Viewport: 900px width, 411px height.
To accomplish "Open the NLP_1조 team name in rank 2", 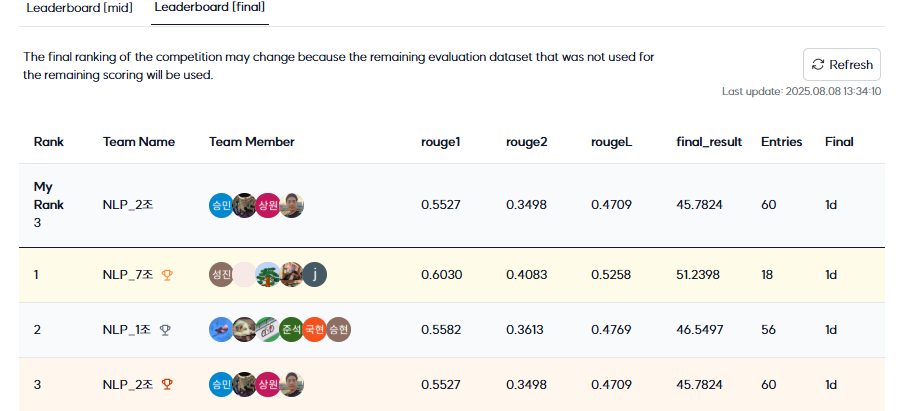I will [x=127, y=330].
